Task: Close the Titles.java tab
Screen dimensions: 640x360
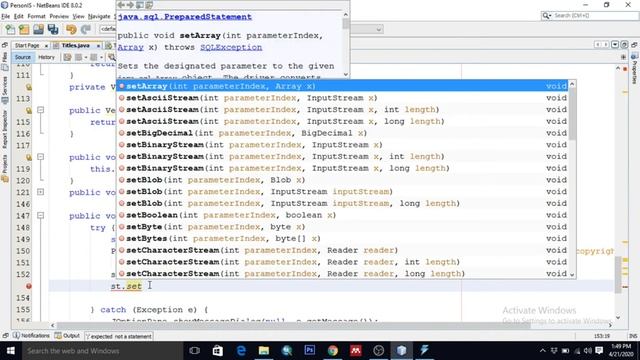Action: [98, 46]
